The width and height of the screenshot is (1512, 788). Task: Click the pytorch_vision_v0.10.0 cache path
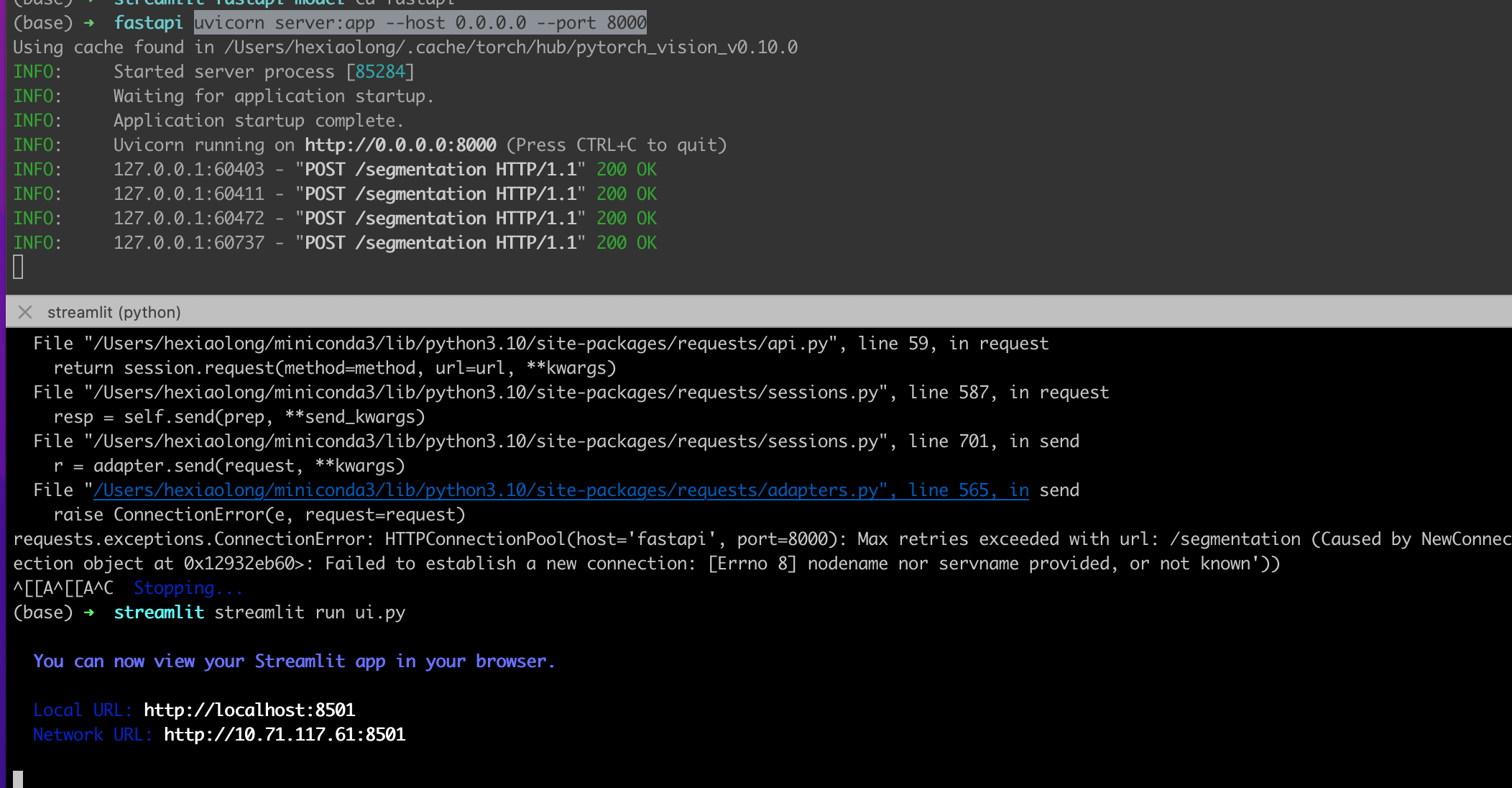[x=510, y=47]
